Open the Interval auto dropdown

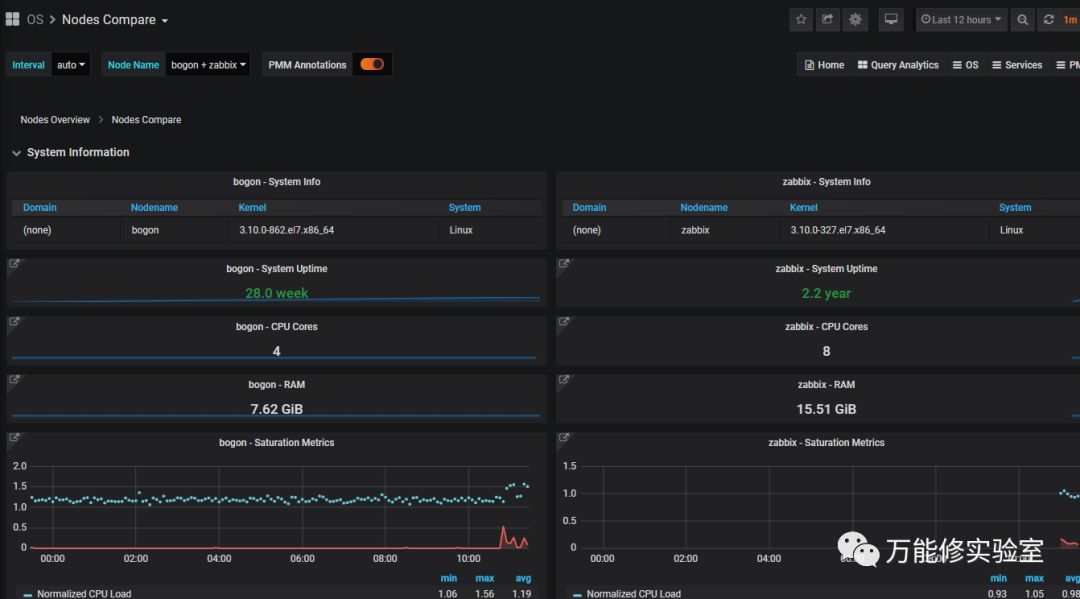tap(70, 65)
